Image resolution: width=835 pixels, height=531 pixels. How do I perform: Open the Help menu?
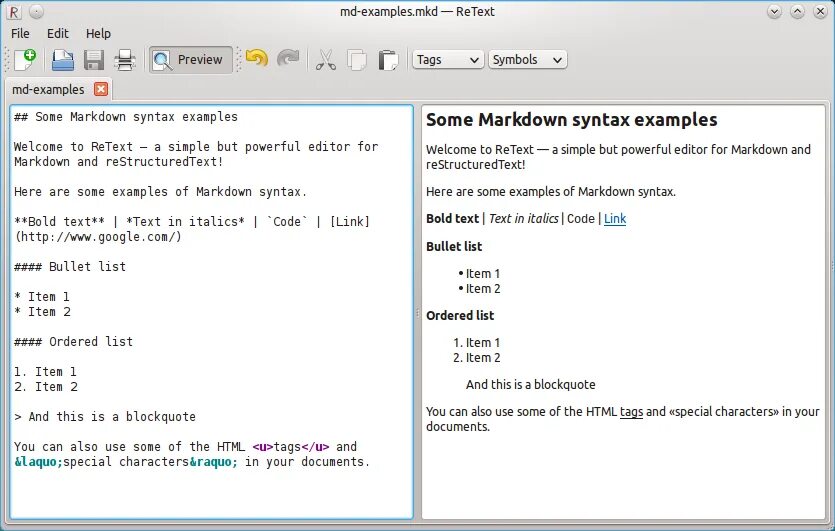tap(99, 34)
